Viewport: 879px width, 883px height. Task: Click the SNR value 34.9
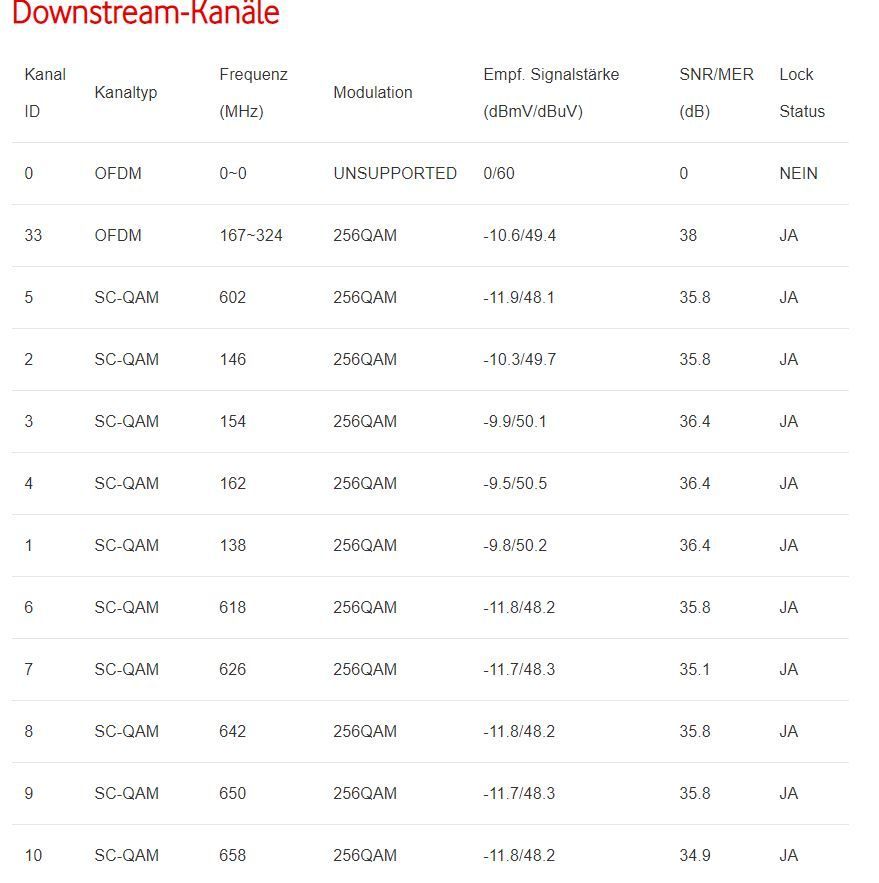click(x=695, y=855)
